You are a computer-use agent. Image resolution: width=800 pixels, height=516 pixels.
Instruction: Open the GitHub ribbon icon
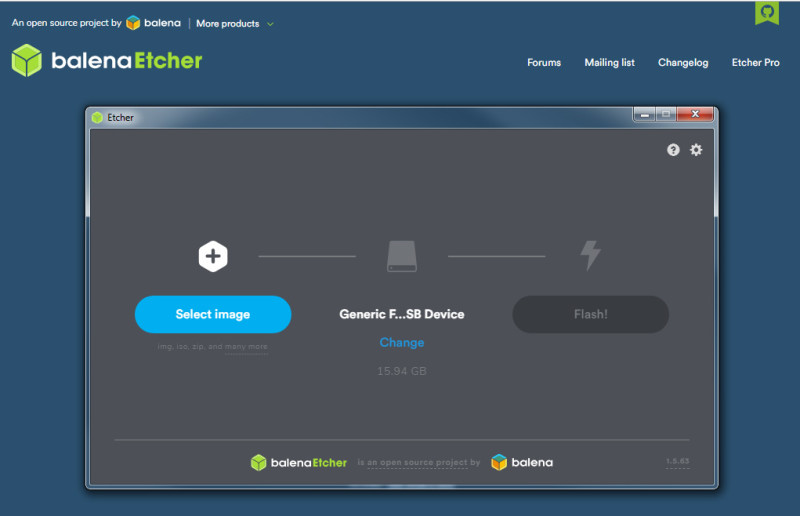click(767, 12)
